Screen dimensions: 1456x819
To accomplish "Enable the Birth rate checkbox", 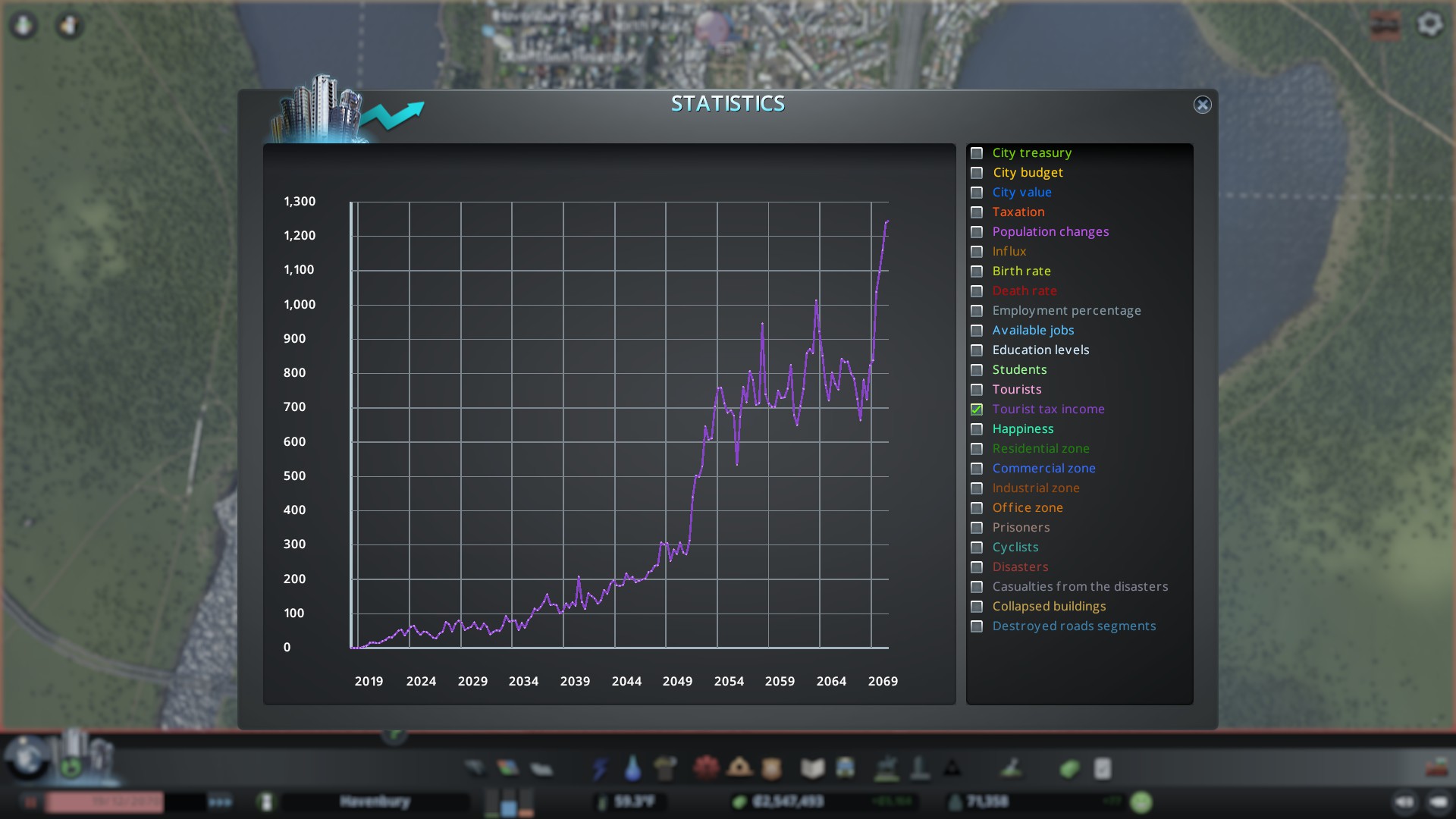I will [x=977, y=271].
